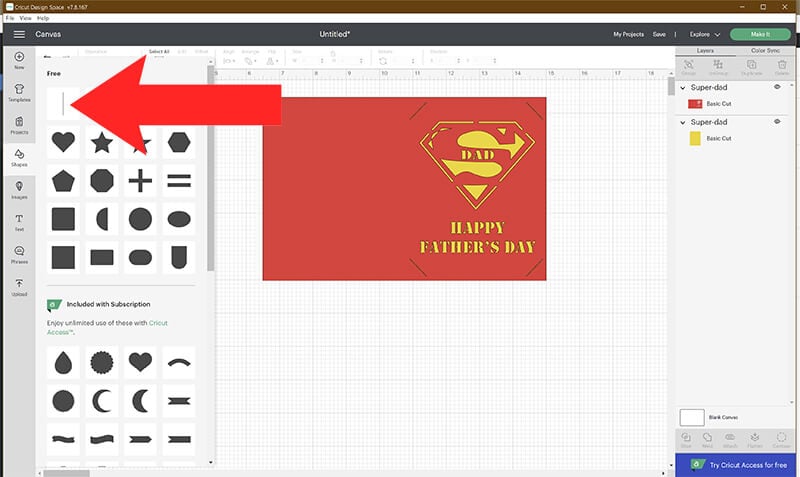The image size is (800, 477).
Task: Click the Blank Canvas white swatch
Action: click(x=692, y=417)
